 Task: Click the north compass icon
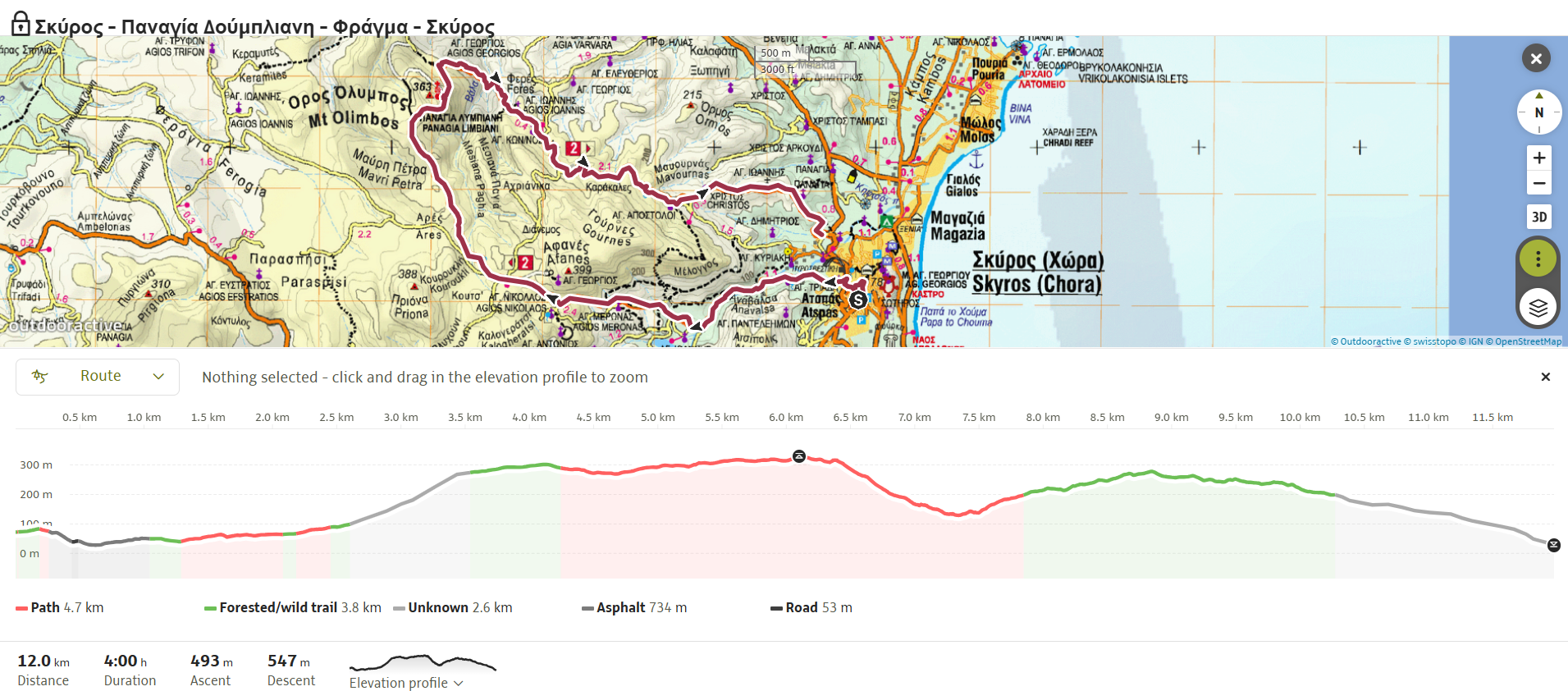[1538, 112]
